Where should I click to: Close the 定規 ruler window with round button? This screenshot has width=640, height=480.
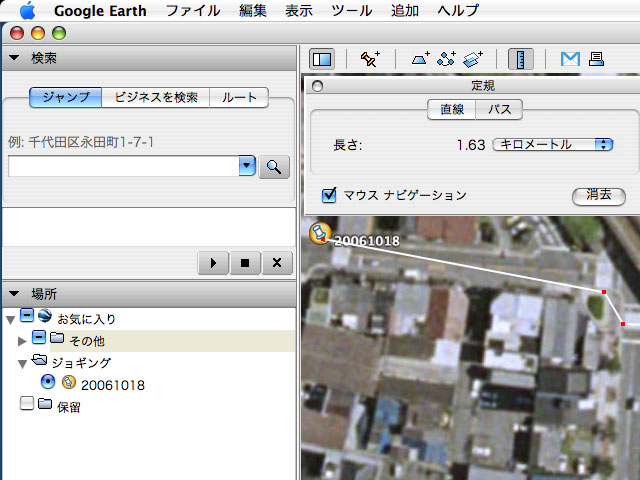(x=317, y=86)
